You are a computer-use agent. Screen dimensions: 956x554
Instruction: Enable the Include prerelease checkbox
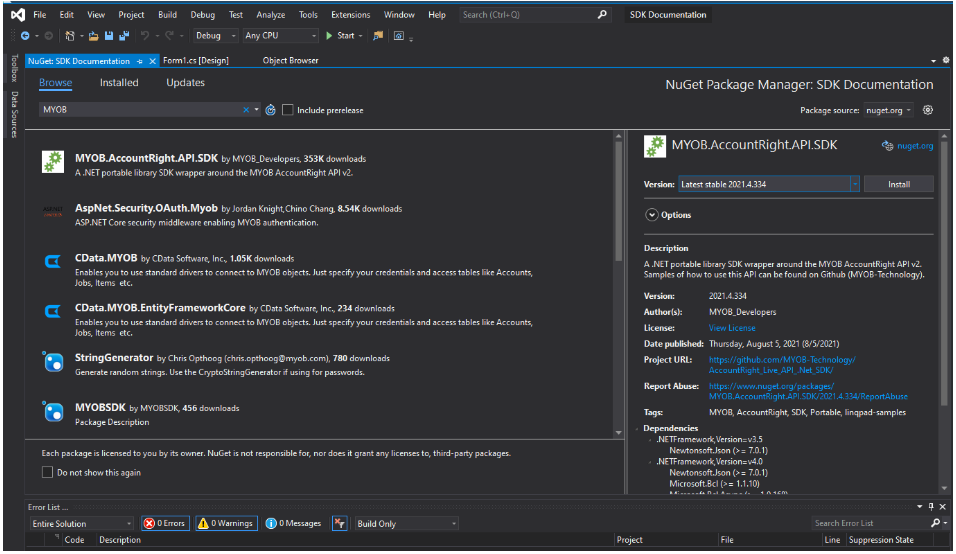click(288, 110)
